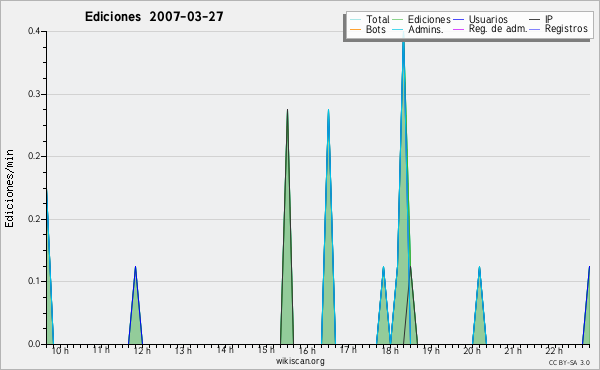This screenshot has width=600, height=370.
Task: Click the chart title Ediciones 2007-03-27
Action: (154, 17)
